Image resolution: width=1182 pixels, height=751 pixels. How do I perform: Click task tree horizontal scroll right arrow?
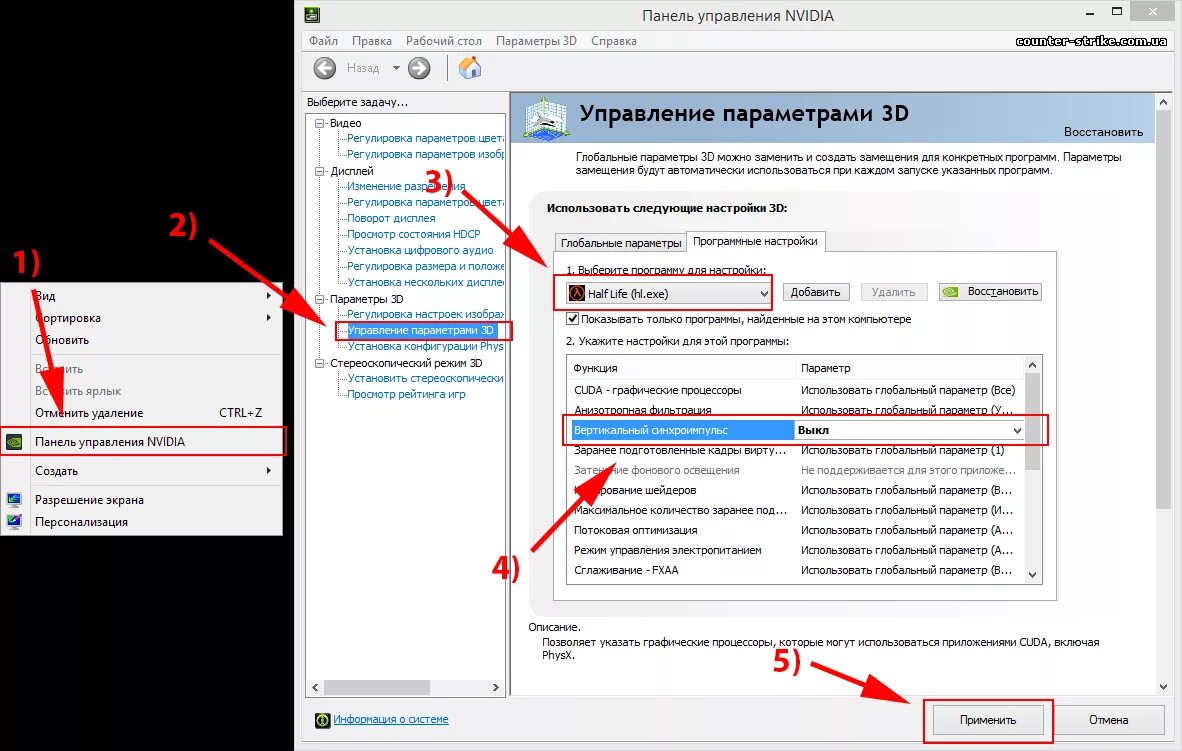point(495,688)
